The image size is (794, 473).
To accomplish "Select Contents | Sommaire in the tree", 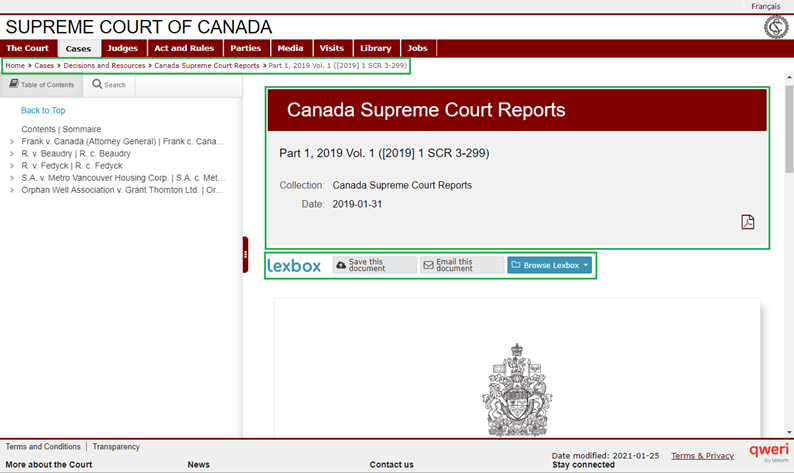I will [60, 130].
